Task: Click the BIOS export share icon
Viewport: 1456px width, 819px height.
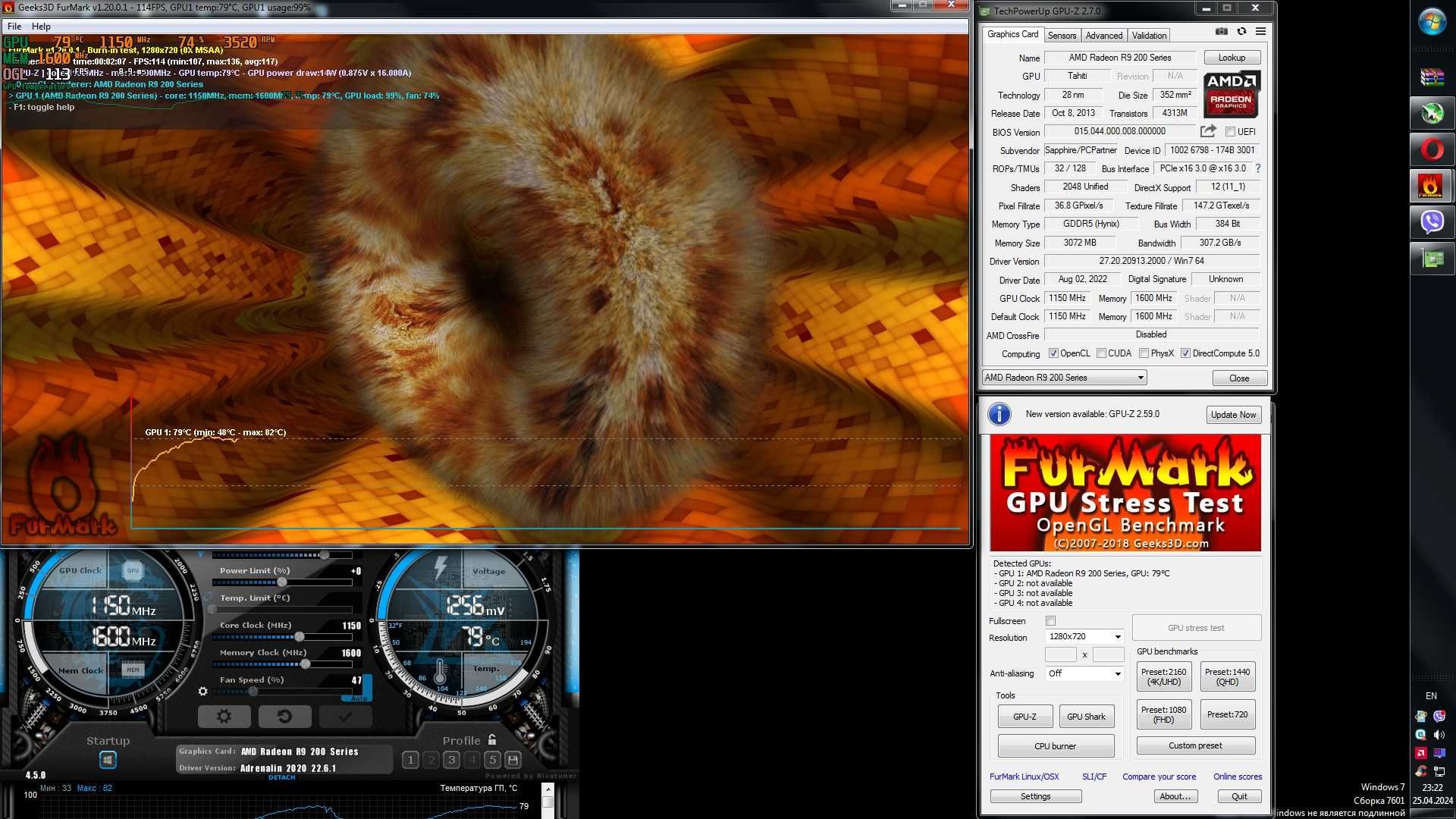Action: pos(1208,131)
